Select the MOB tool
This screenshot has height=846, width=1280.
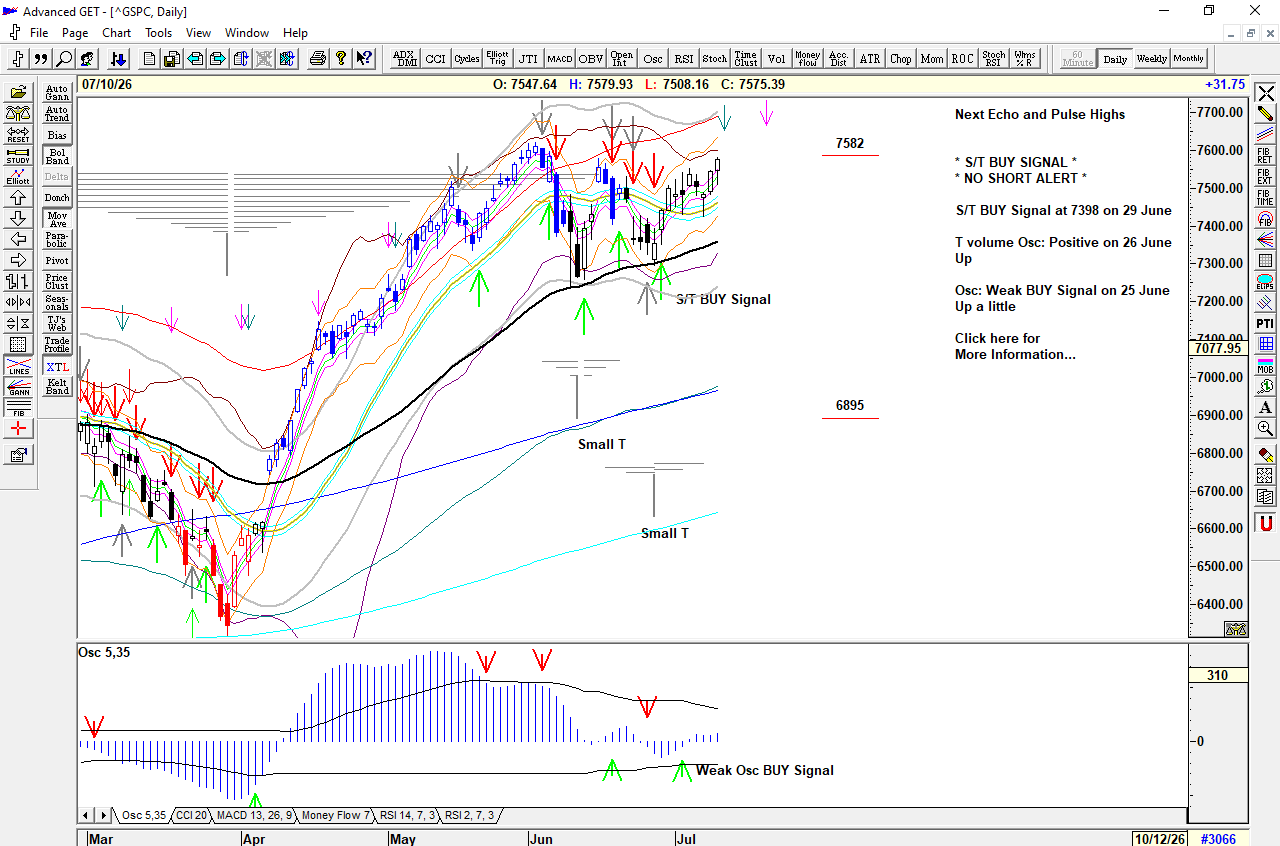[1265, 365]
